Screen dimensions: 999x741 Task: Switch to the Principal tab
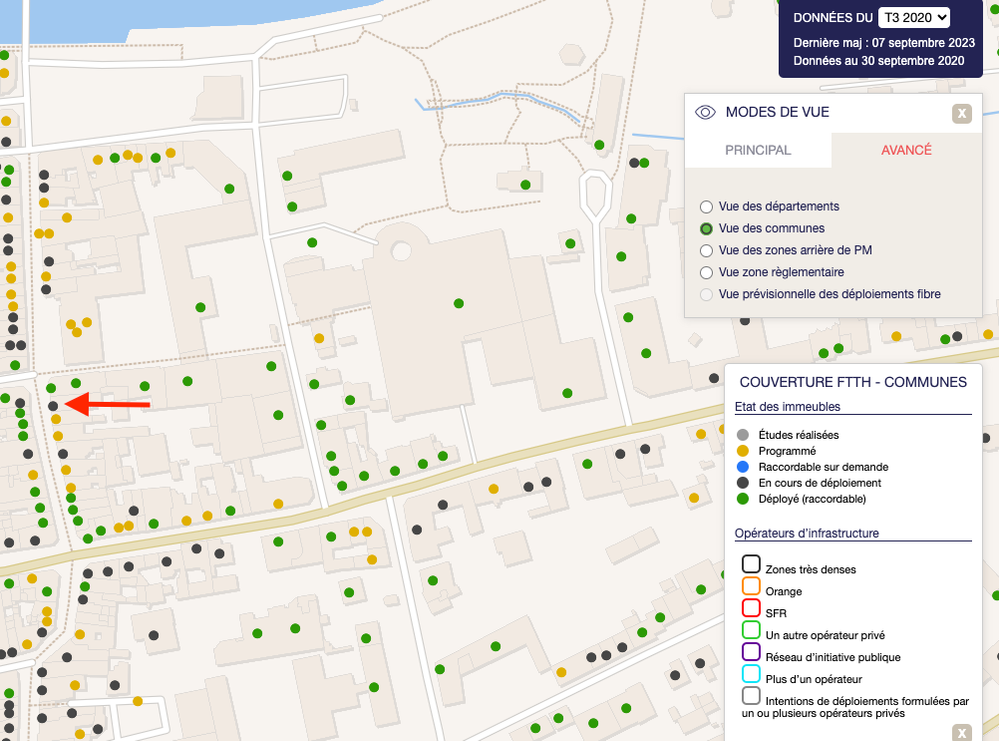(758, 150)
